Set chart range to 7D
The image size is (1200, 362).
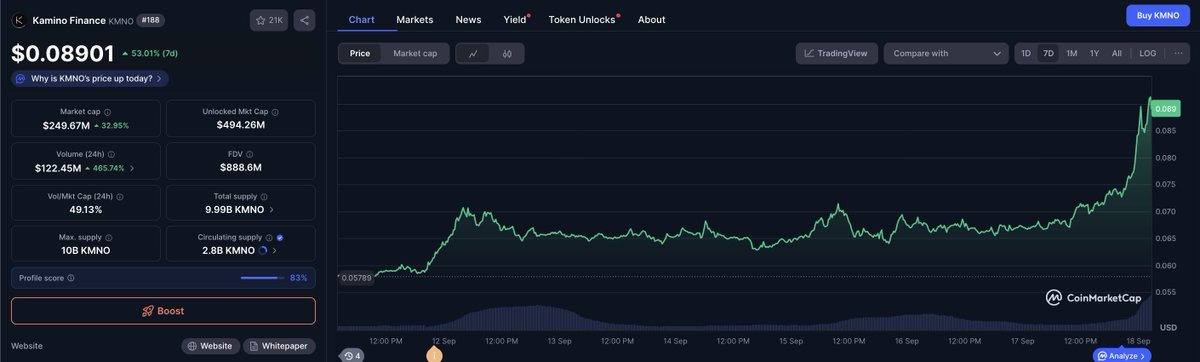click(x=1048, y=53)
